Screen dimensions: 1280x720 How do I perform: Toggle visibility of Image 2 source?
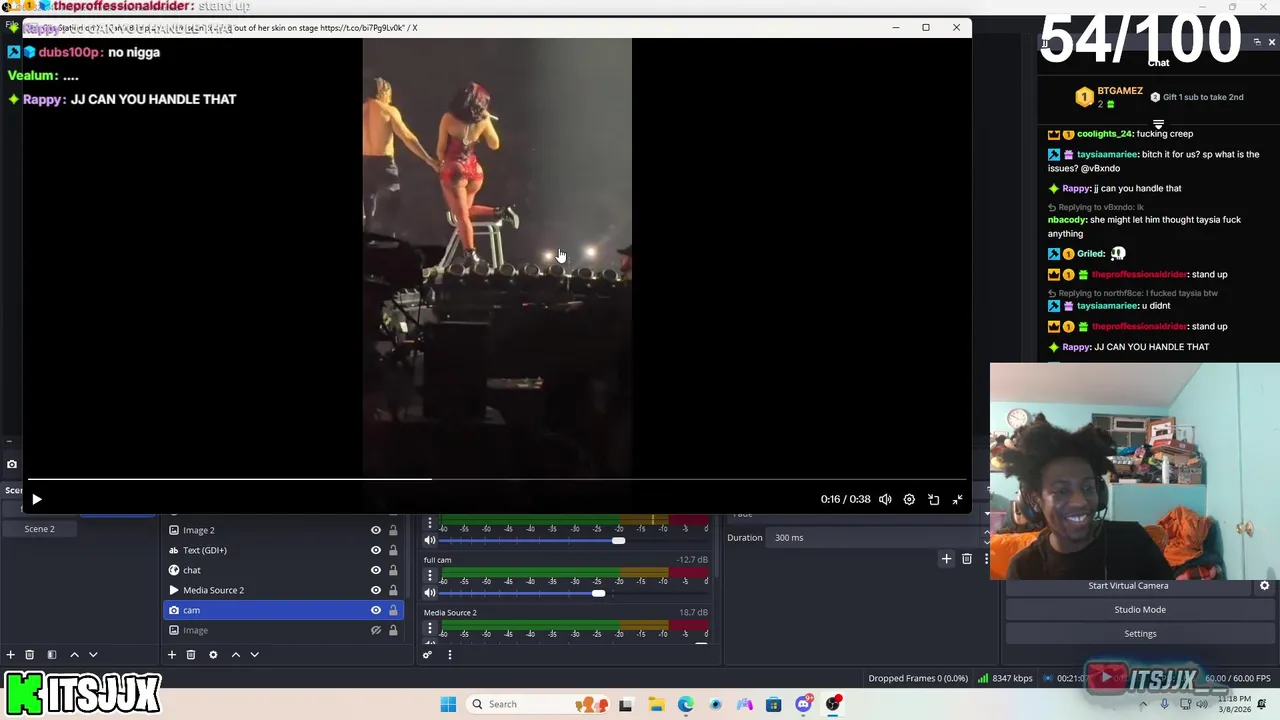[x=376, y=530]
